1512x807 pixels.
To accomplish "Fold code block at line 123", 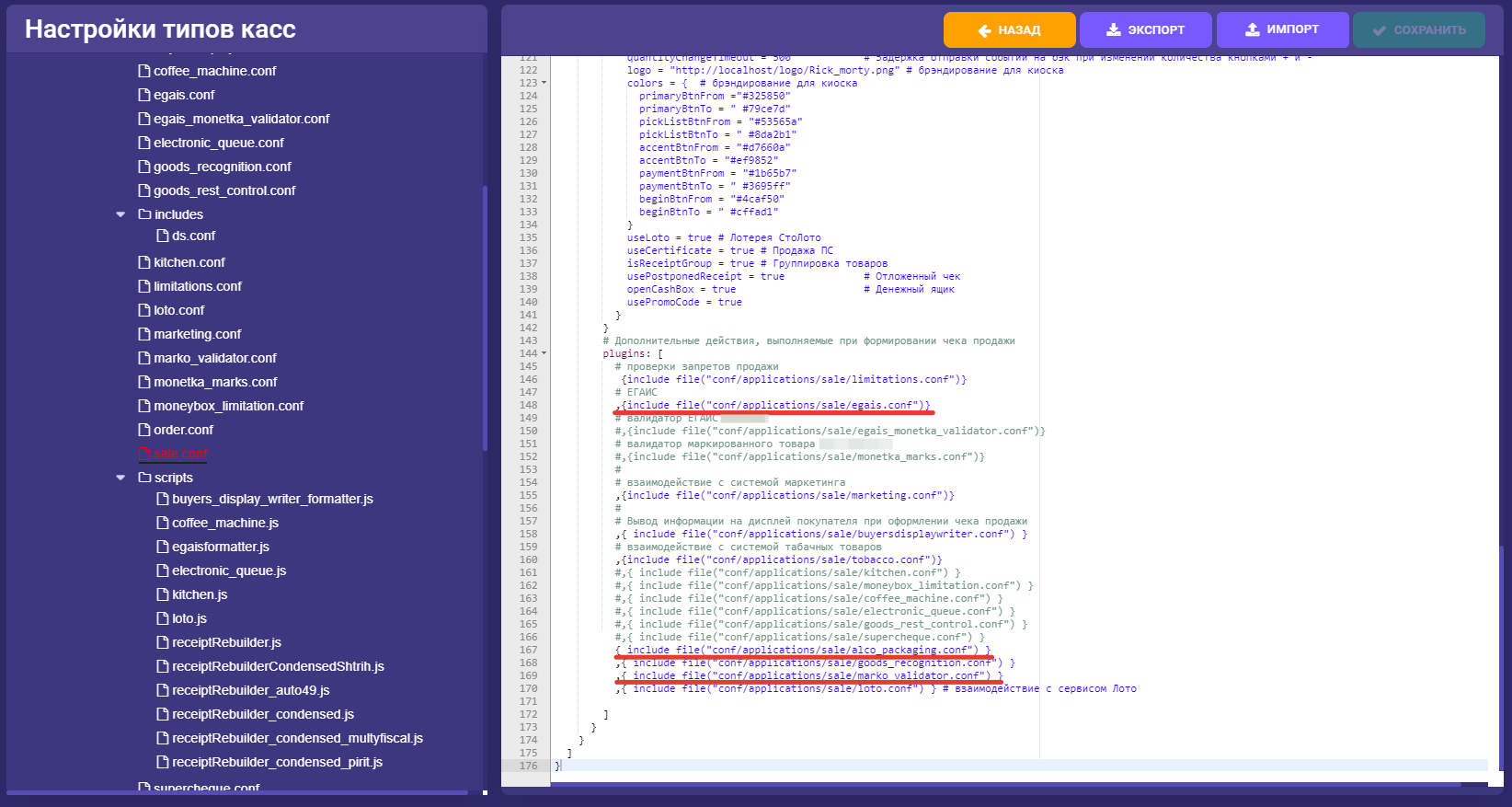I will pyautogui.click(x=544, y=83).
